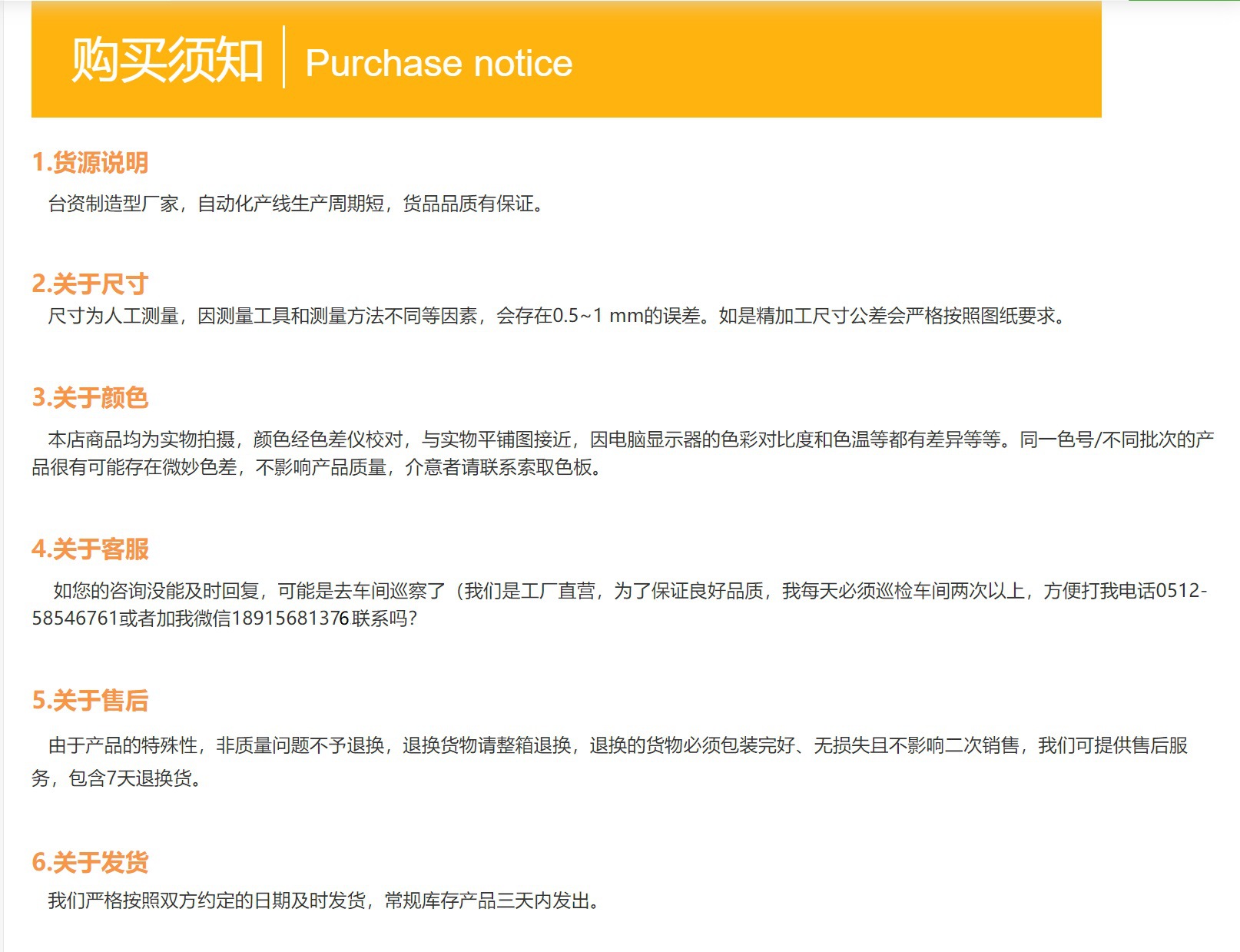Click the heading 5.关于售后
This screenshot has height=952, width=1240.
(x=90, y=701)
